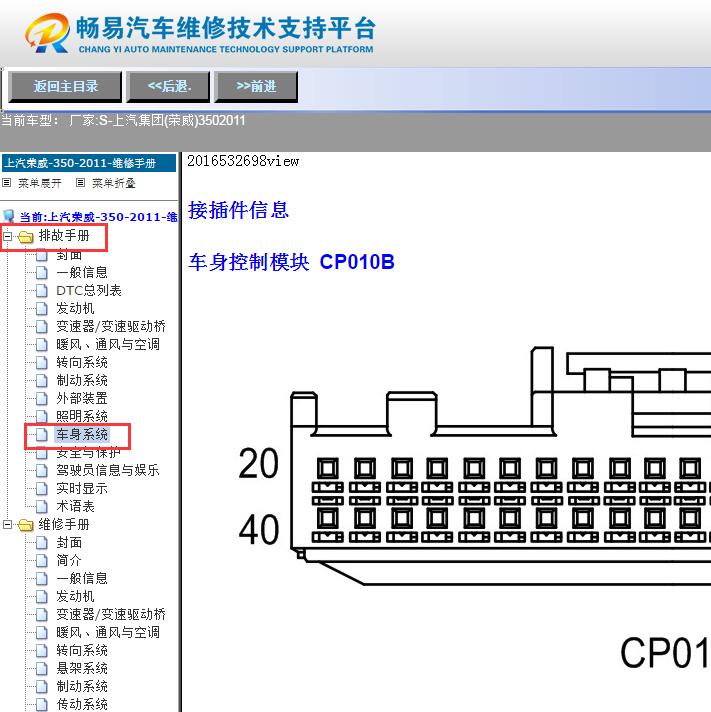Click page icon beside 驾驶员信息与娱乐
The width and height of the screenshot is (711, 712).
41,470
